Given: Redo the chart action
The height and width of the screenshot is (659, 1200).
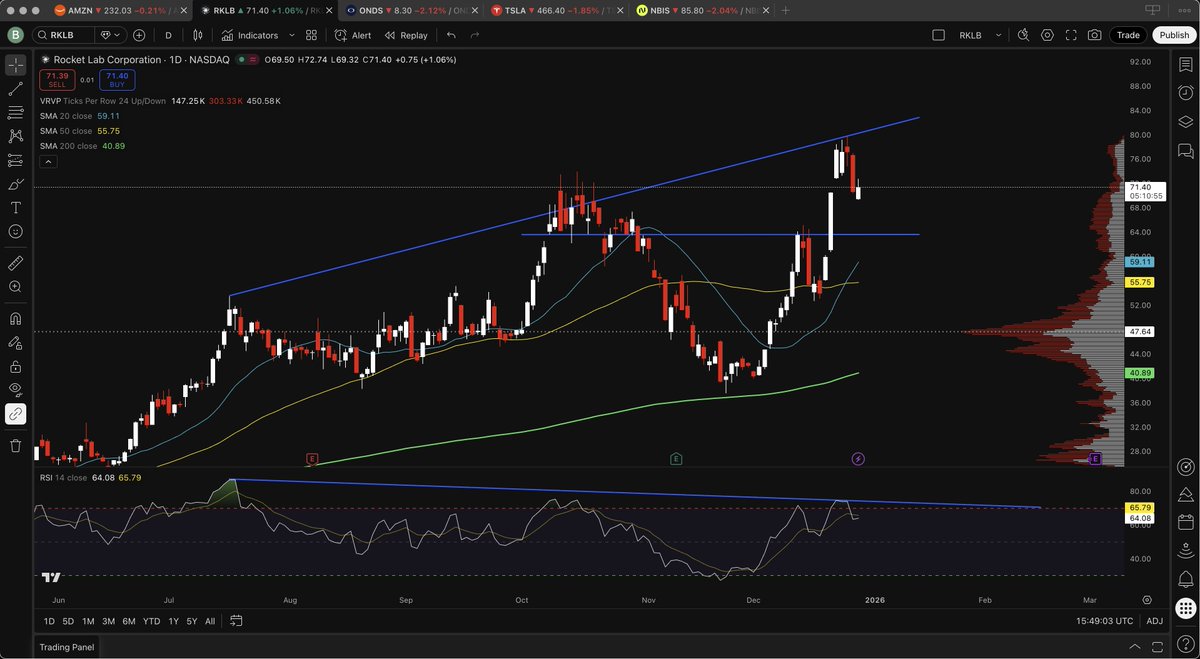Looking at the screenshot, I should 475,35.
